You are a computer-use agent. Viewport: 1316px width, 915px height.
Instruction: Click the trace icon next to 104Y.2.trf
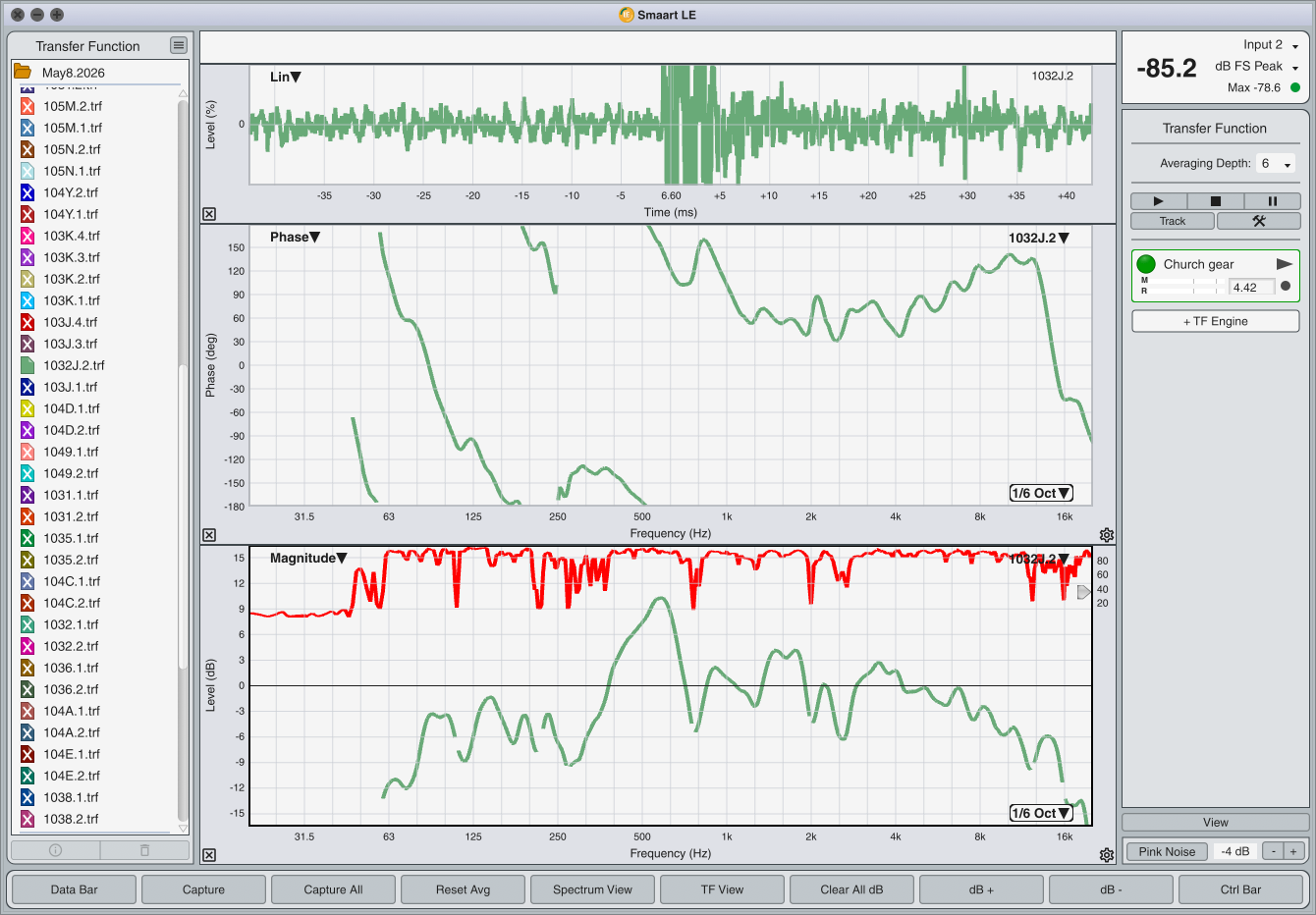(x=27, y=192)
